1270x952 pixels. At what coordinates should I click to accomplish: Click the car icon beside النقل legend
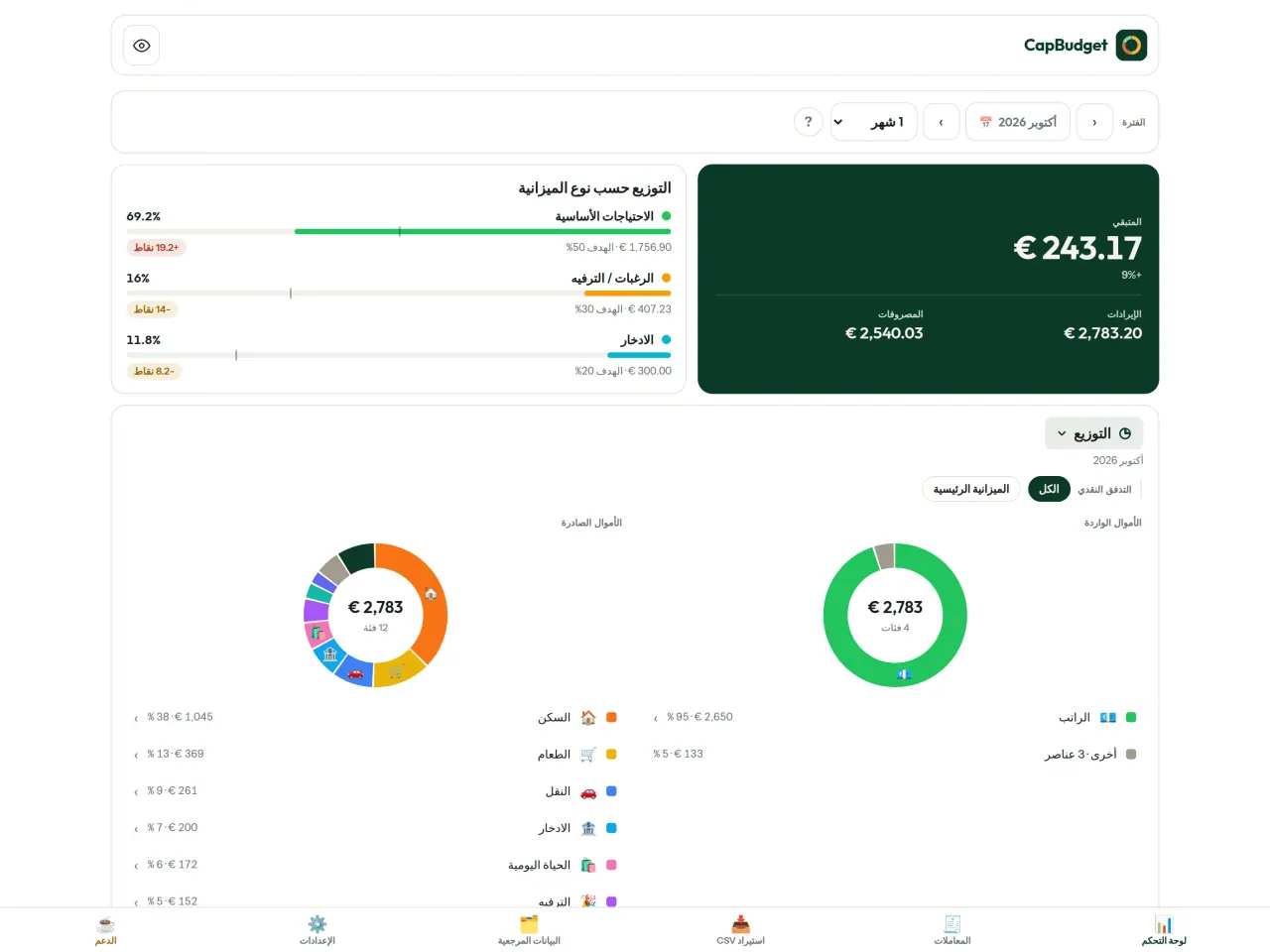tap(588, 791)
